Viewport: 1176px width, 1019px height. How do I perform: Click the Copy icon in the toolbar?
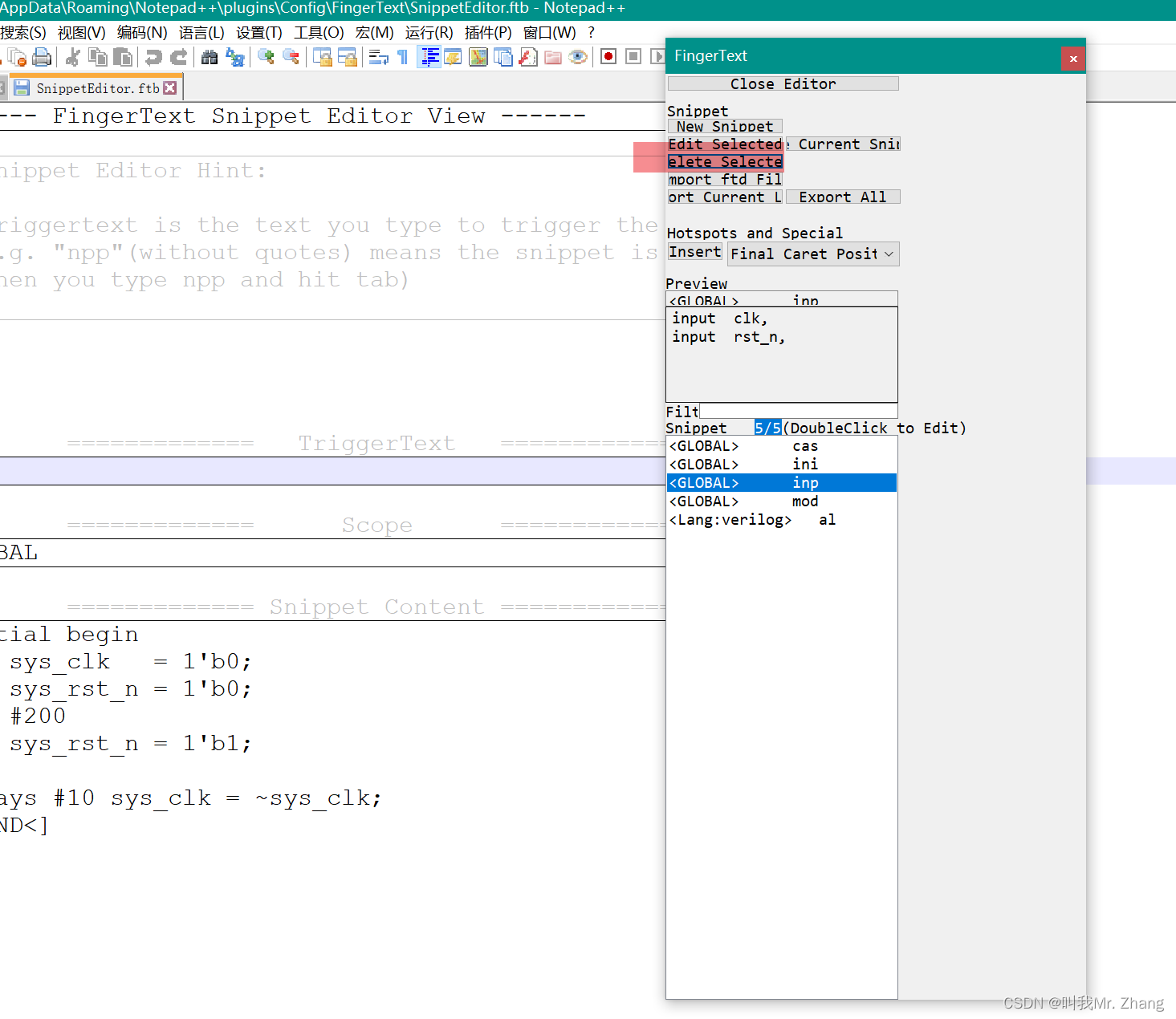point(97,57)
